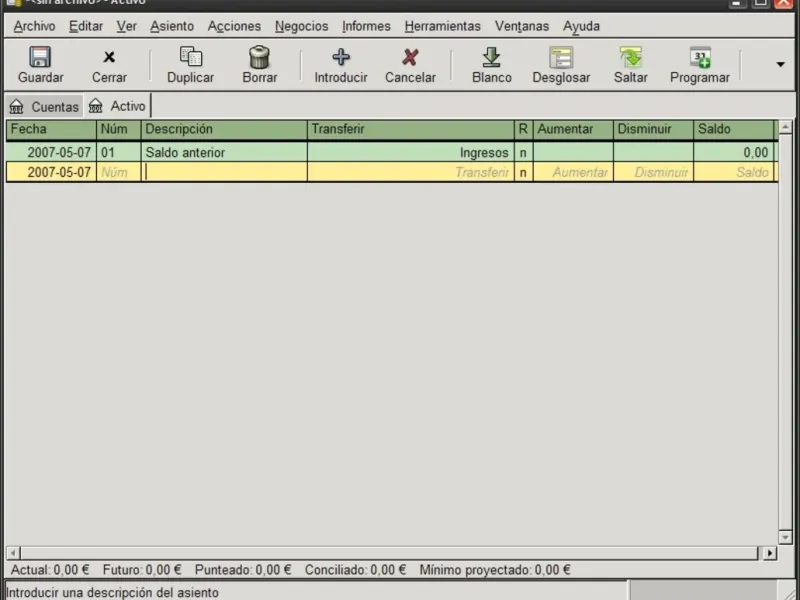Open the Ventanas menu
This screenshot has width=800, height=600.
pos(521,26)
